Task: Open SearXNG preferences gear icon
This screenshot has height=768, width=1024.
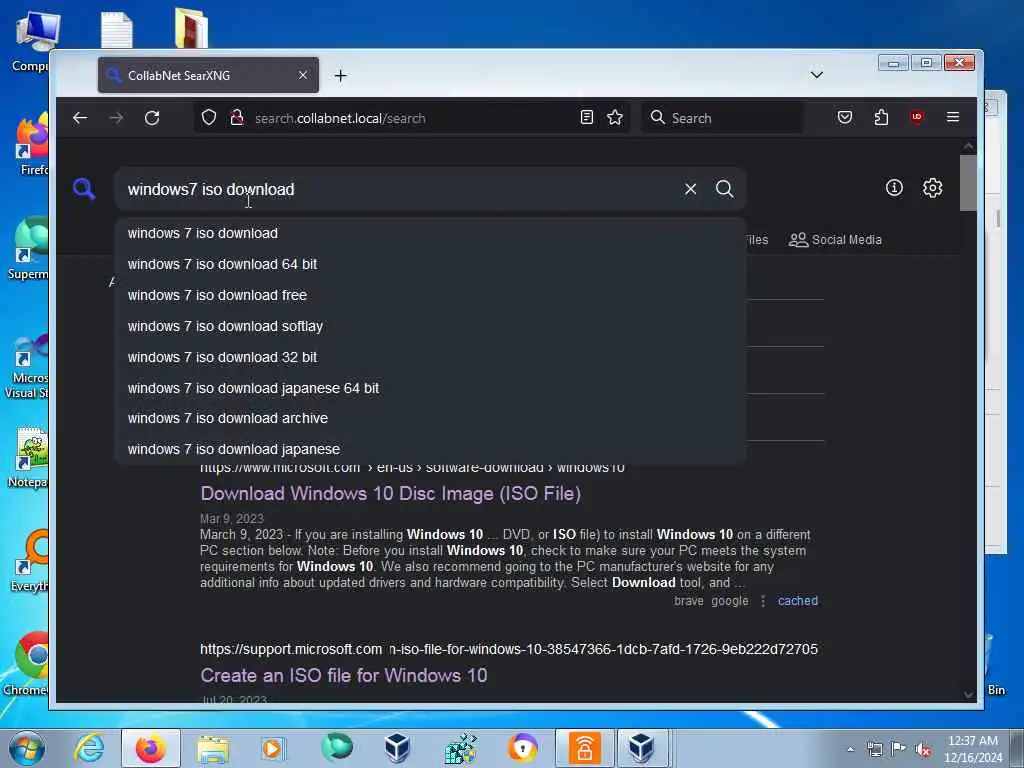Action: click(x=932, y=188)
